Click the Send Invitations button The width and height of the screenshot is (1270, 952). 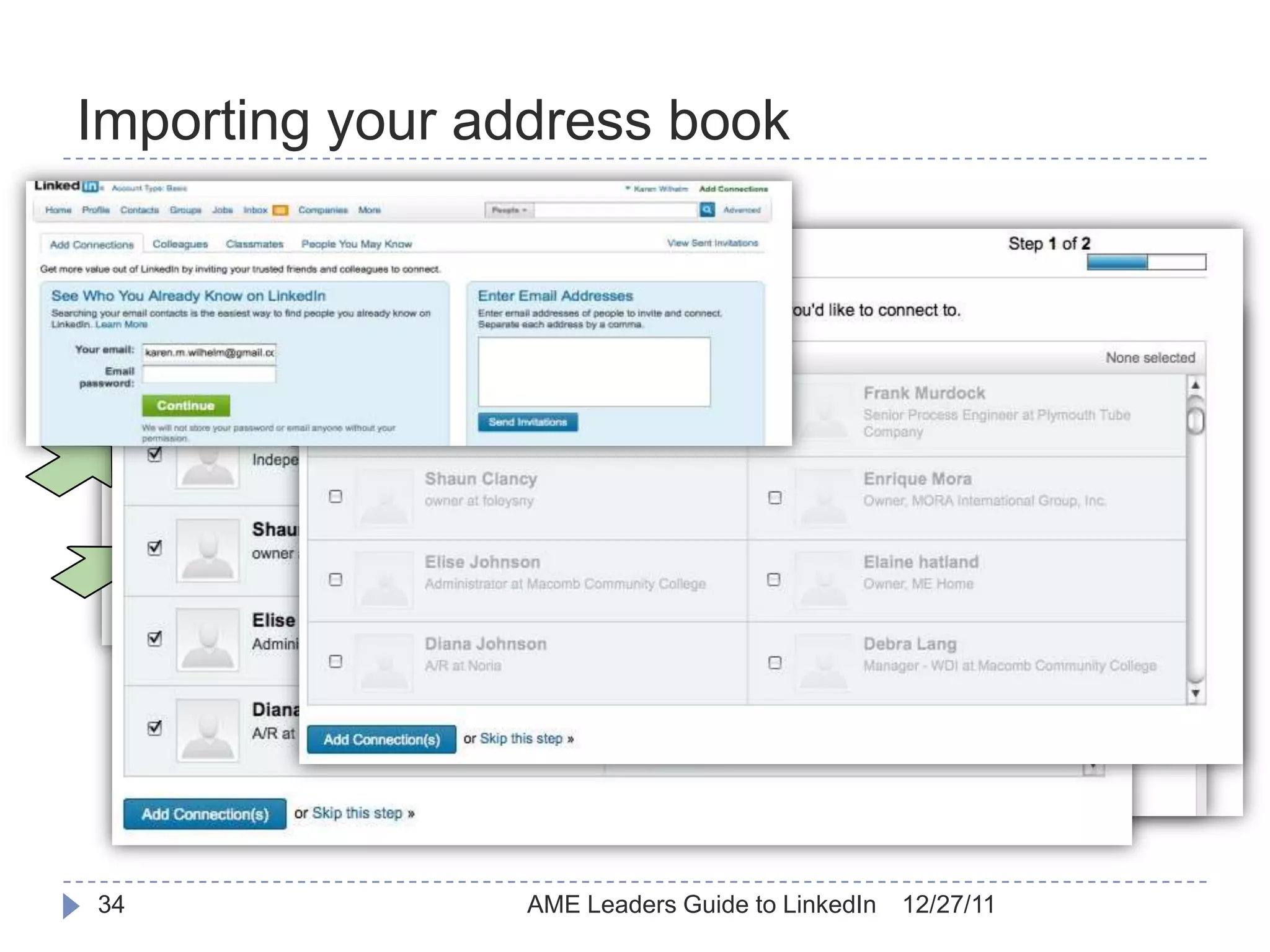[x=528, y=422]
